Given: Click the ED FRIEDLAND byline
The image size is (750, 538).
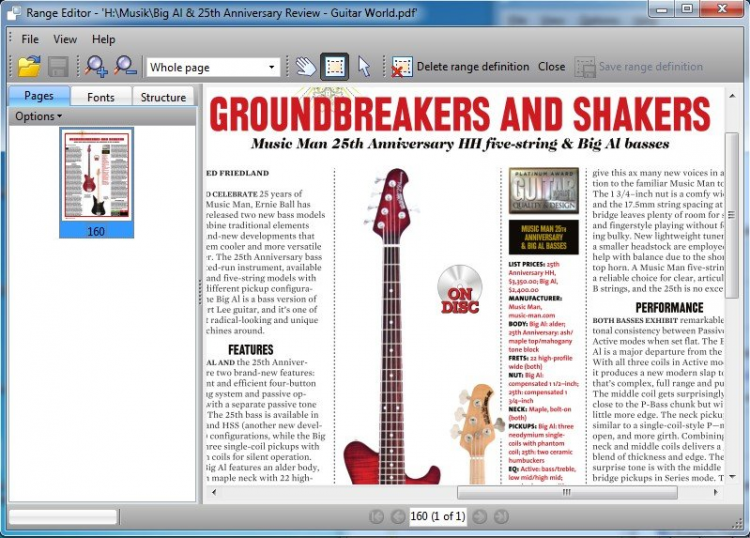Looking at the screenshot, I should point(238,173).
